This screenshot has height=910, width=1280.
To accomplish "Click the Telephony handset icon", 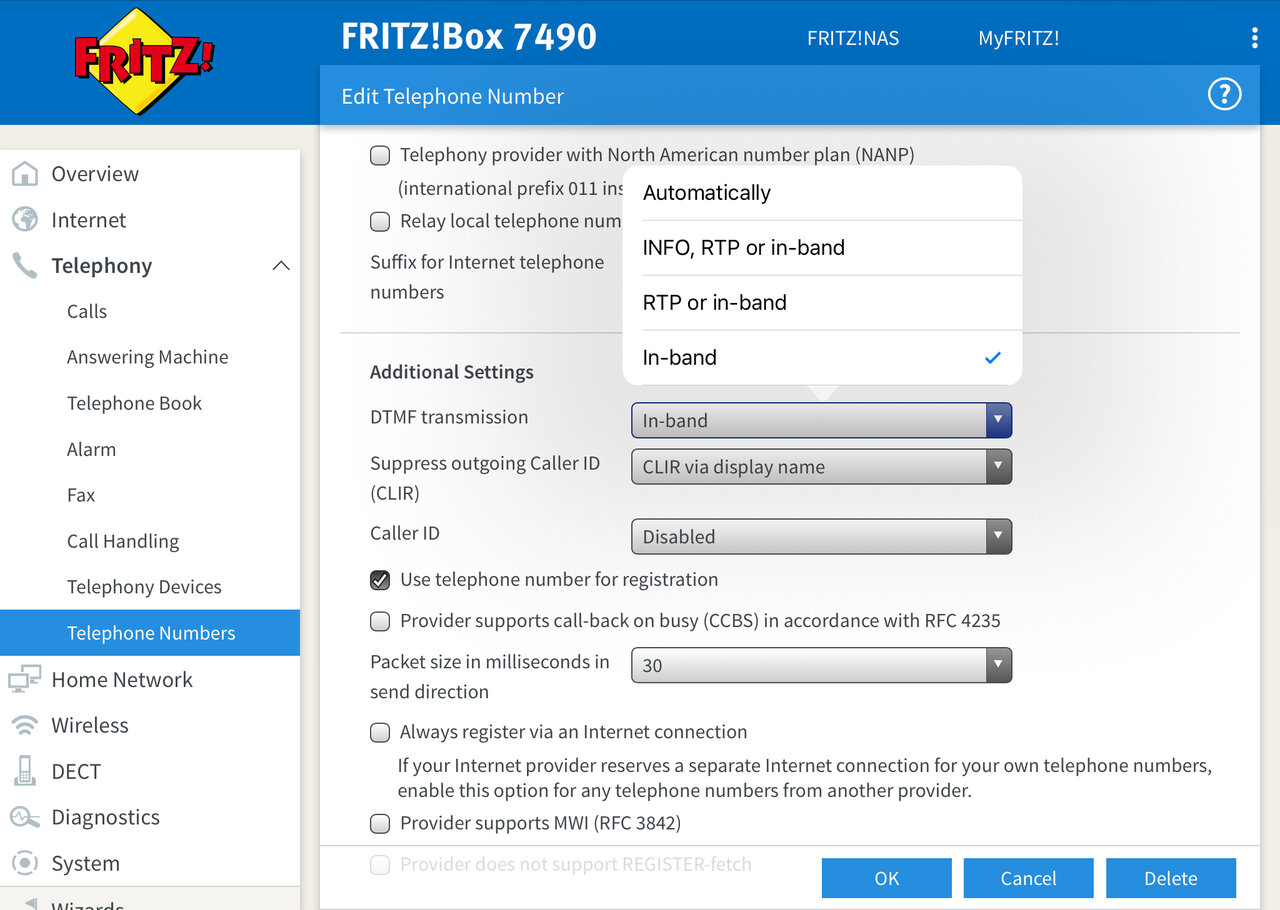I will tap(24, 265).
